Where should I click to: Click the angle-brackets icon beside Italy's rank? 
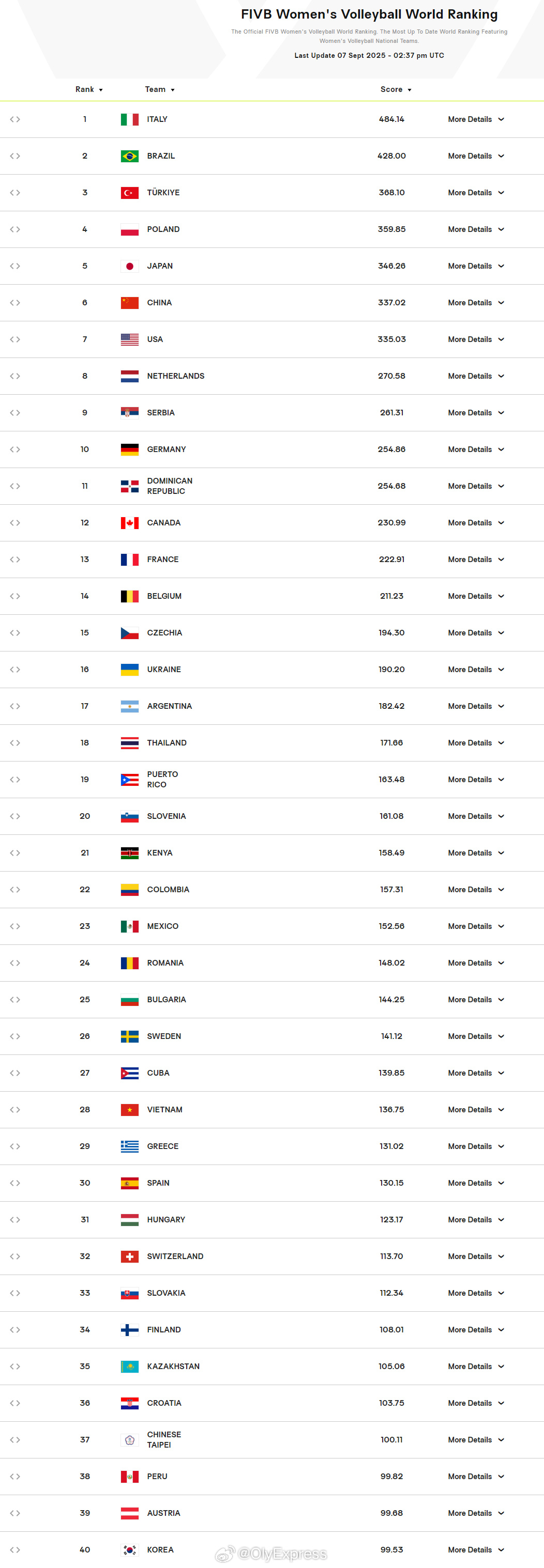coord(15,119)
